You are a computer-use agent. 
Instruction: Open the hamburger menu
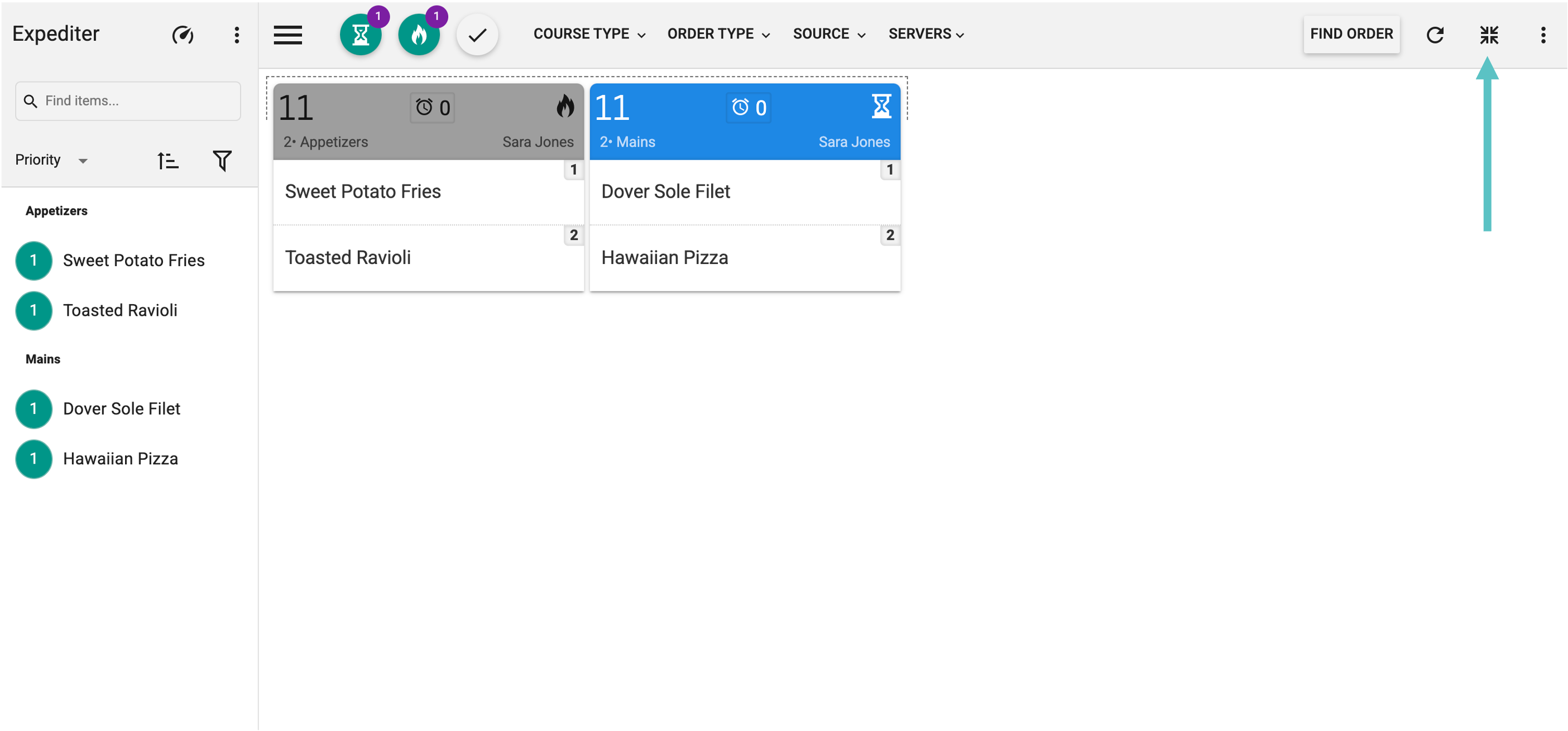point(287,35)
